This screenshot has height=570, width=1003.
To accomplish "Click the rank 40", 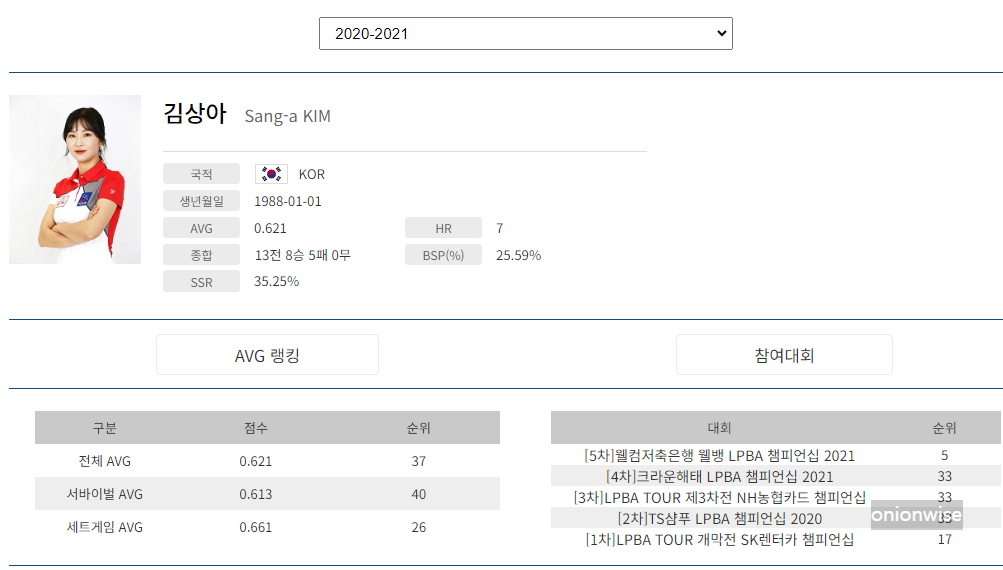I will pyautogui.click(x=418, y=495).
